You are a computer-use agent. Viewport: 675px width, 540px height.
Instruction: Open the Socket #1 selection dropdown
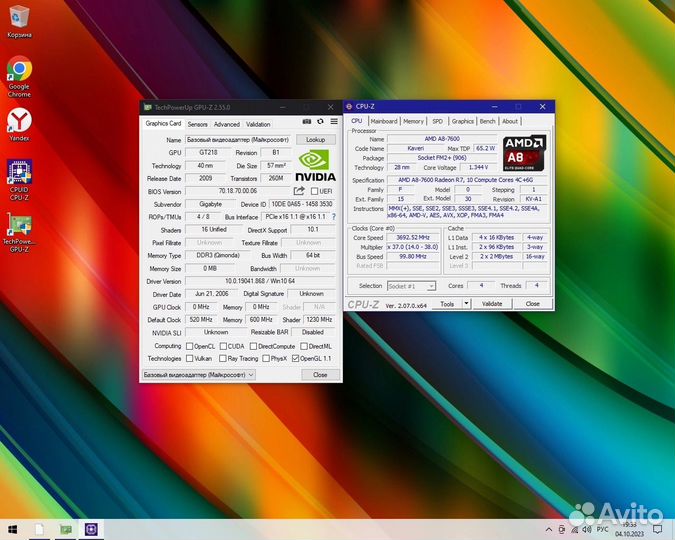click(x=411, y=286)
